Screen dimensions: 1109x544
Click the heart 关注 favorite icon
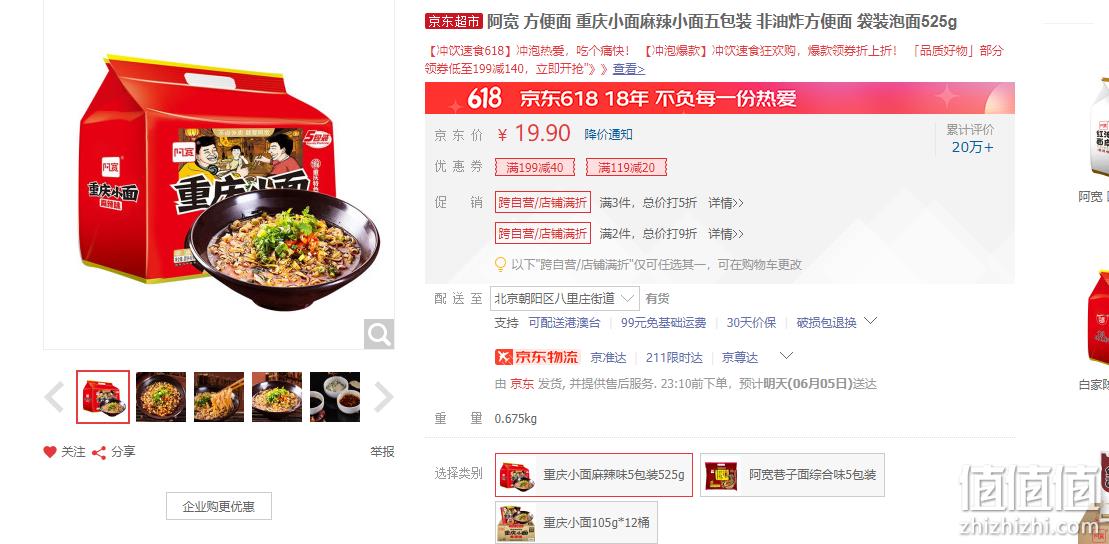click(50, 452)
